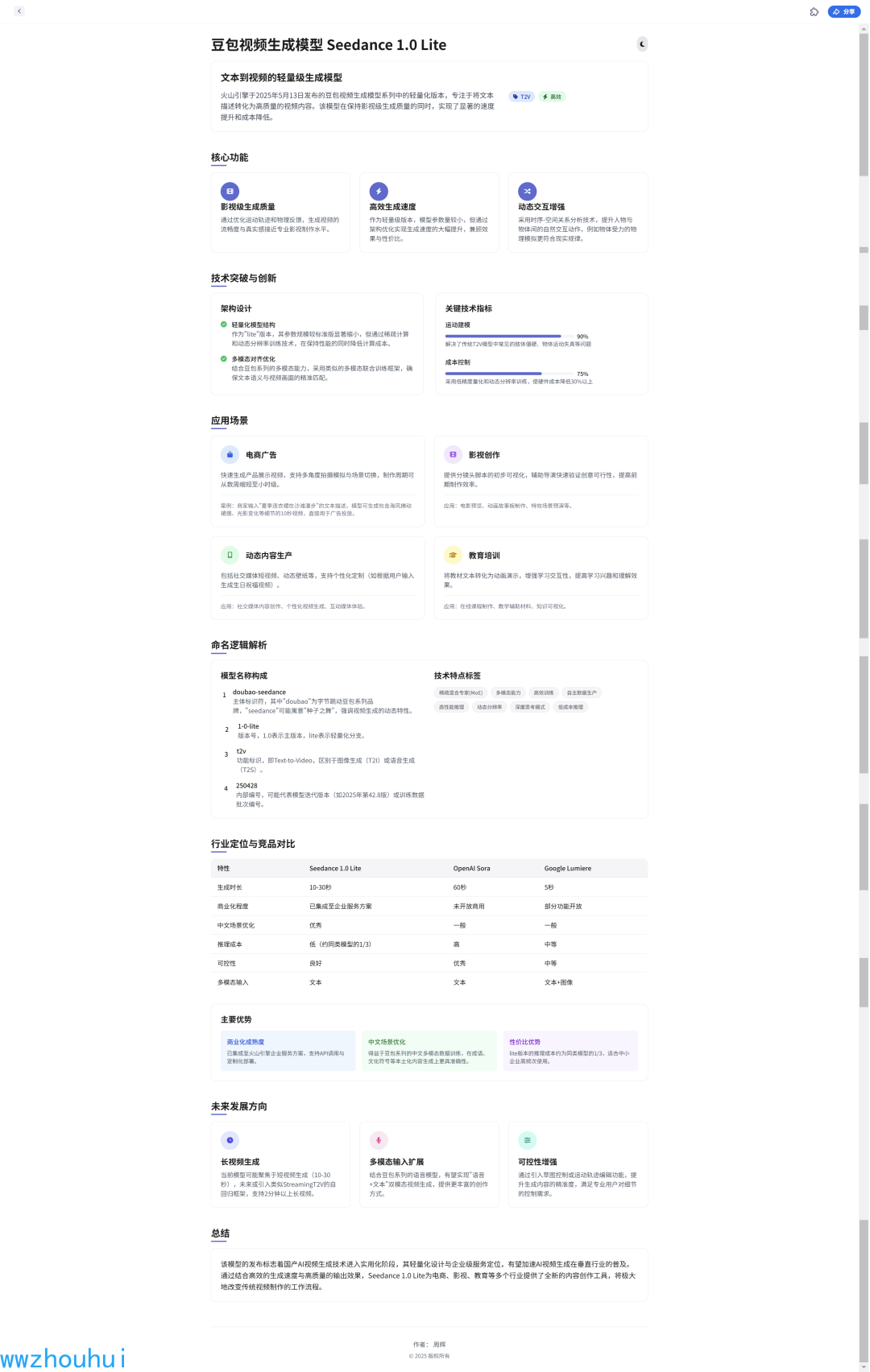This screenshot has height=1372, width=870.
Task: Toggle dark mode moon button
Action: (x=642, y=44)
